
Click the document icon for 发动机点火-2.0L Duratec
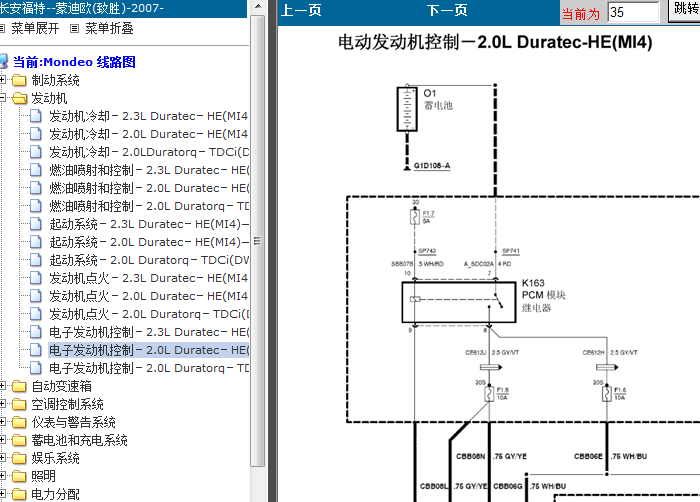click(36, 296)
